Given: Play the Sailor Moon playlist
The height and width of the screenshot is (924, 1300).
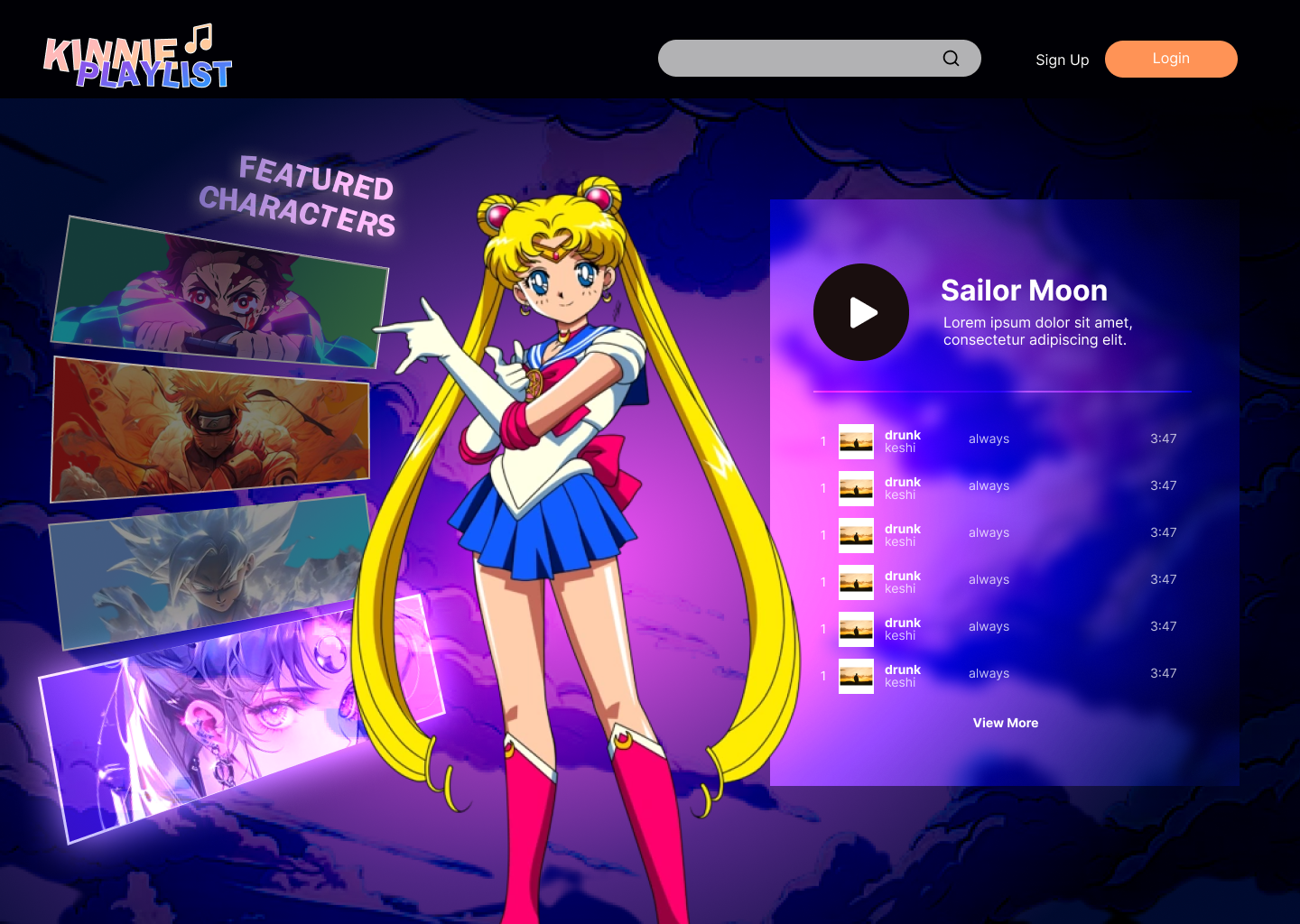Looking at the screenshot, I should pos(861,312).
